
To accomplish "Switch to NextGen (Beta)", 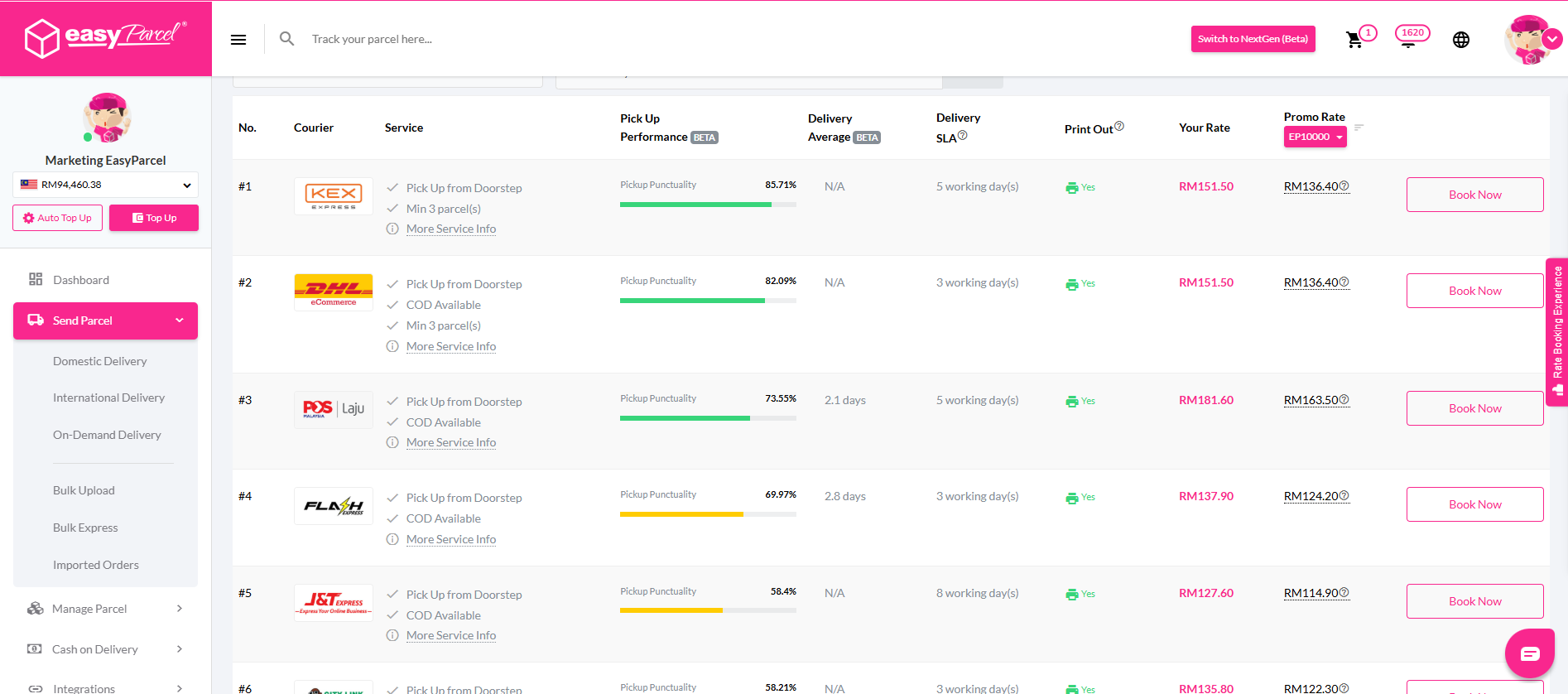I will click(1253, 39).
